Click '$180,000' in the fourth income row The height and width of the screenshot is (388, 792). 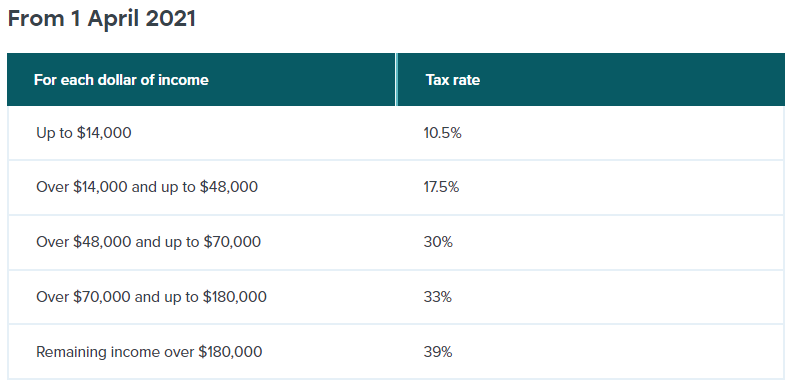tap(235, 297)
